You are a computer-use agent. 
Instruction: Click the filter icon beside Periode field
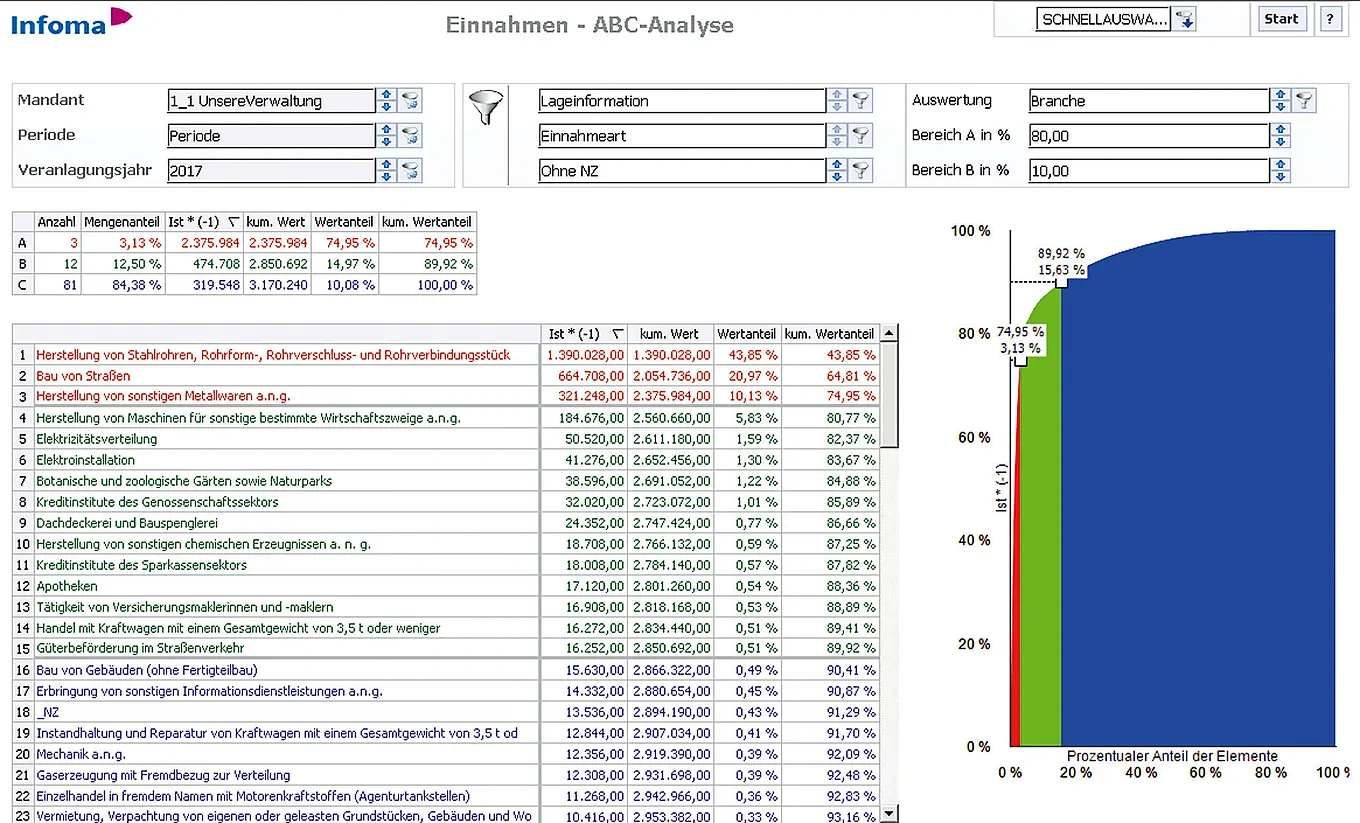click(x=410, y=136)
